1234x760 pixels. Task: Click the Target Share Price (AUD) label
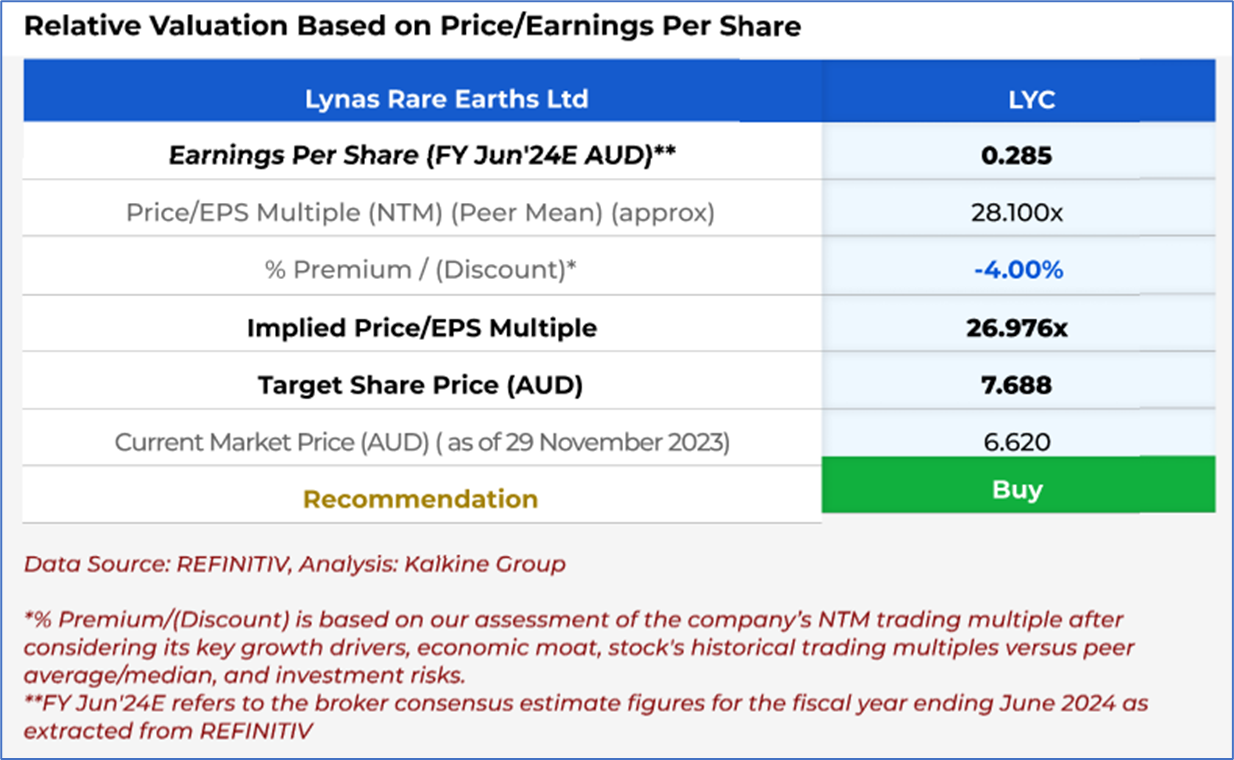point(420,385)
